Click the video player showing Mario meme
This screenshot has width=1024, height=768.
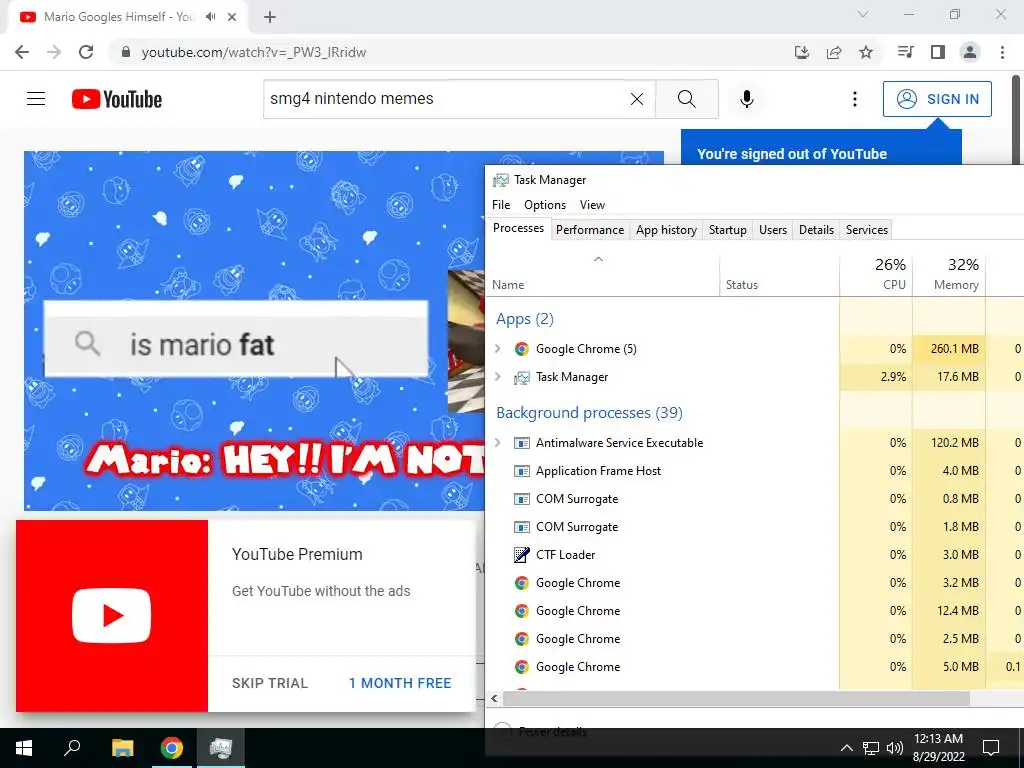pyautogui.click(x=255, y=330)
